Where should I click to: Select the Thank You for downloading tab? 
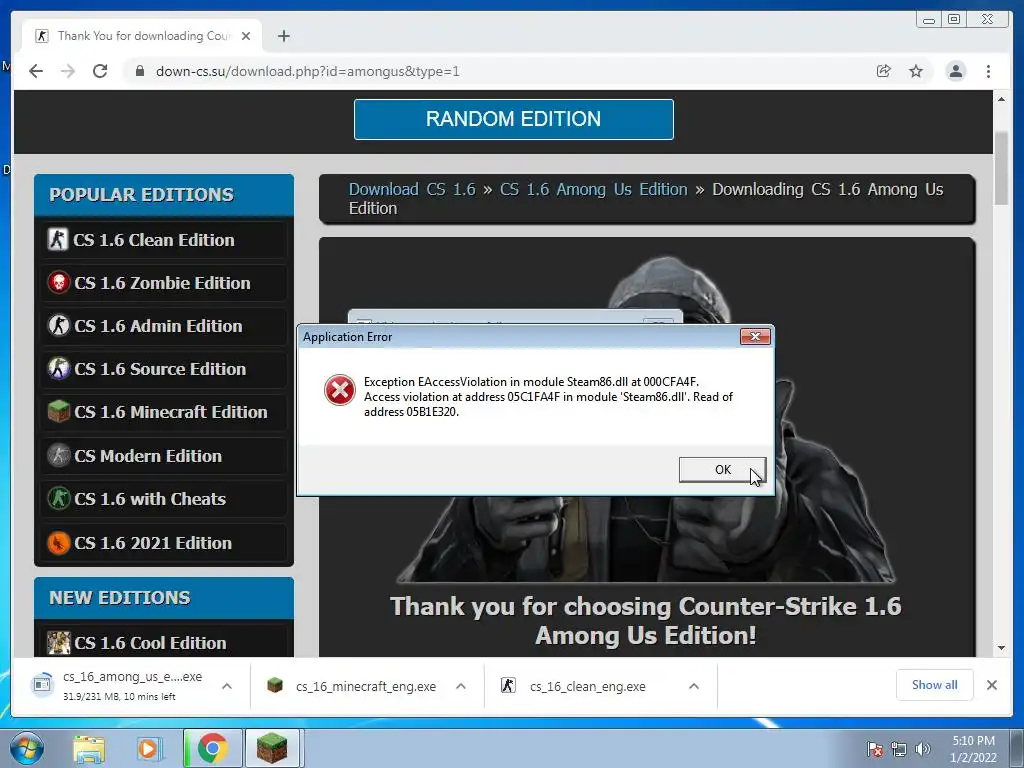tap(142, 36)
